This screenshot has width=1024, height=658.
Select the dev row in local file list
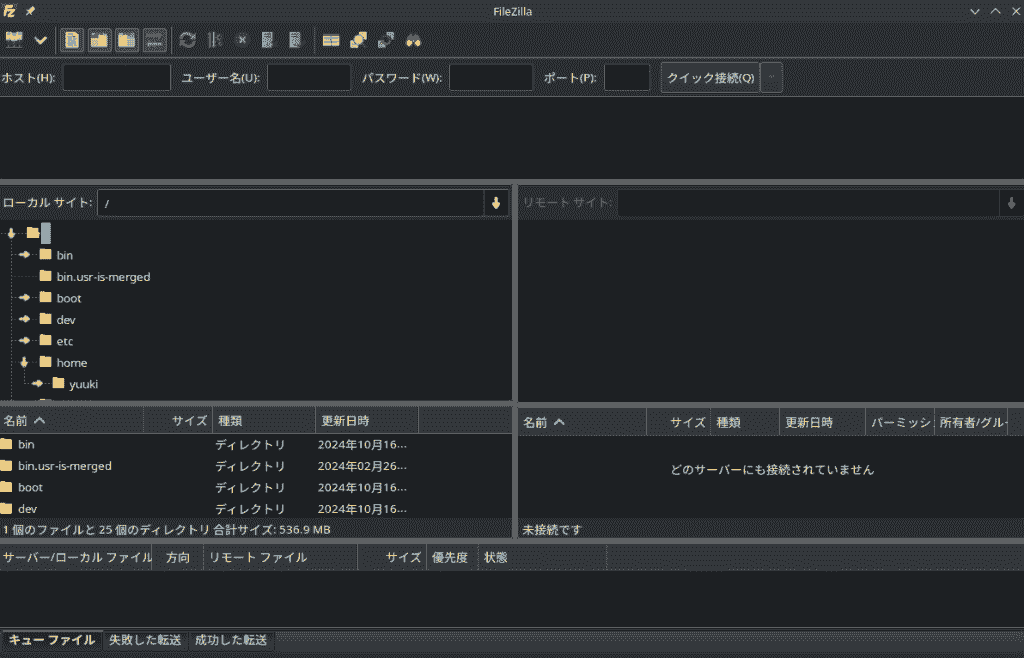point(255,509)
